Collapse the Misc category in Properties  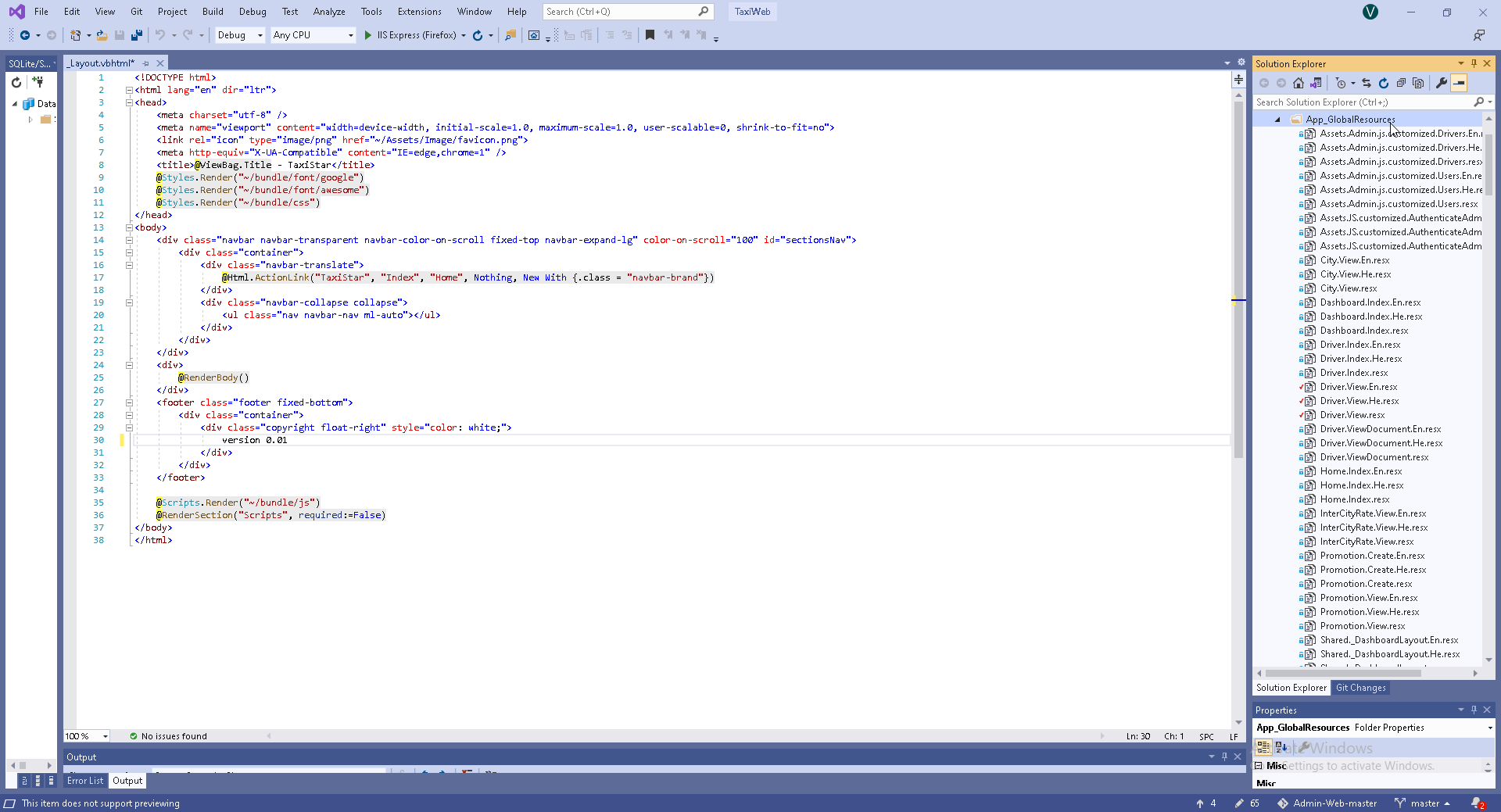[x=1259, y=766]
